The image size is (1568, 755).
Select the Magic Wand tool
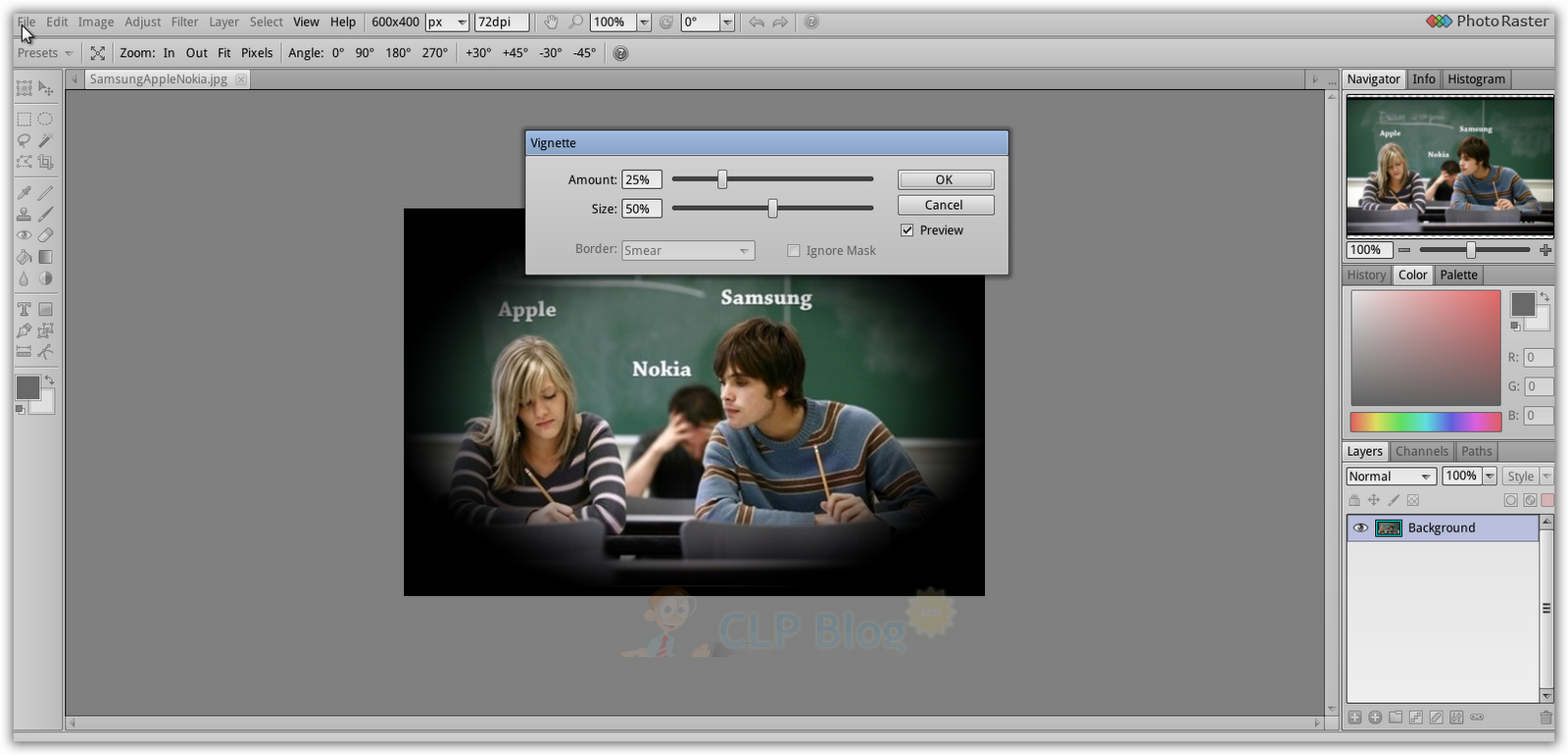click(46, 140)
